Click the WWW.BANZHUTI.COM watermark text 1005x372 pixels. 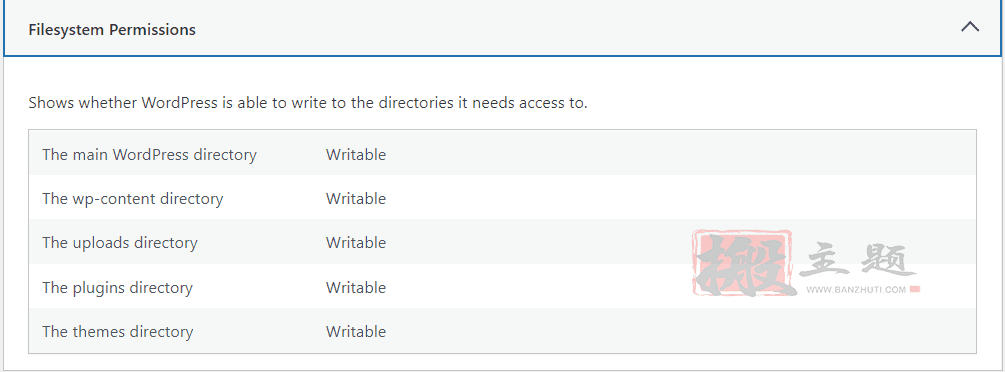(856, 290)
